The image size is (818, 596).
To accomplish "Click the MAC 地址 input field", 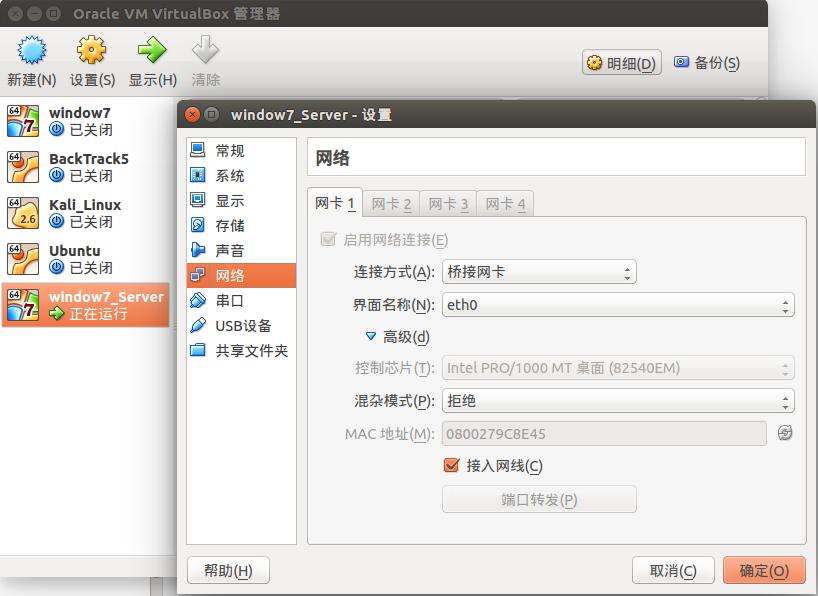I will (x=604, y=434).
